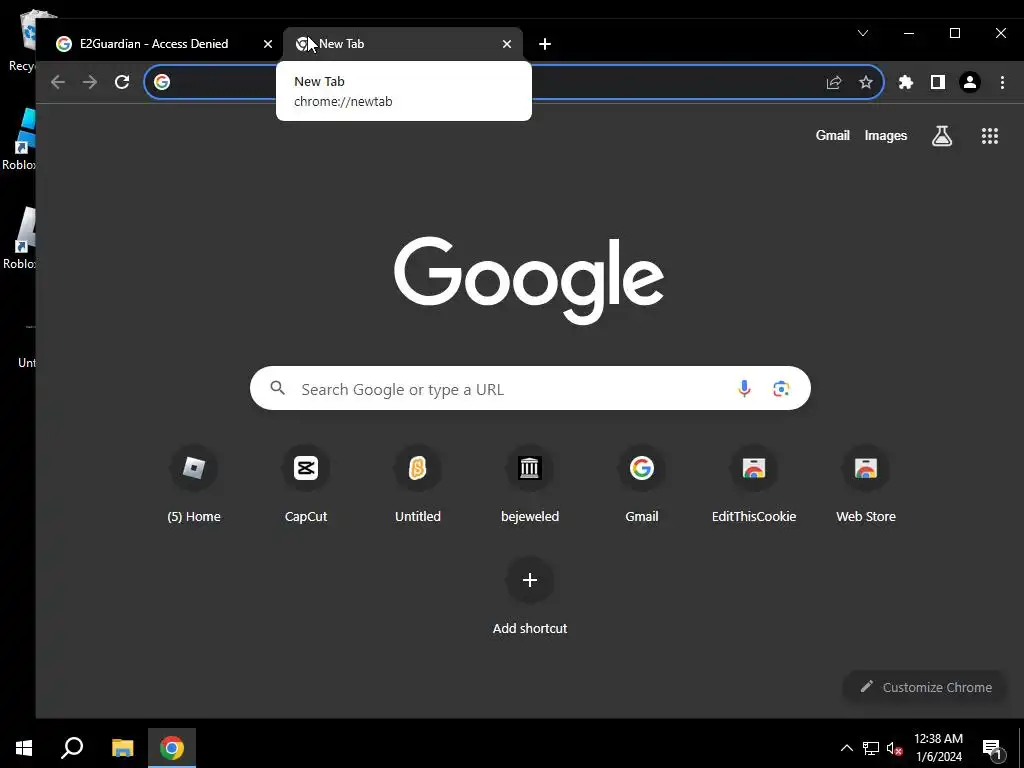Open the CapCut shortcut

[306, 485]
